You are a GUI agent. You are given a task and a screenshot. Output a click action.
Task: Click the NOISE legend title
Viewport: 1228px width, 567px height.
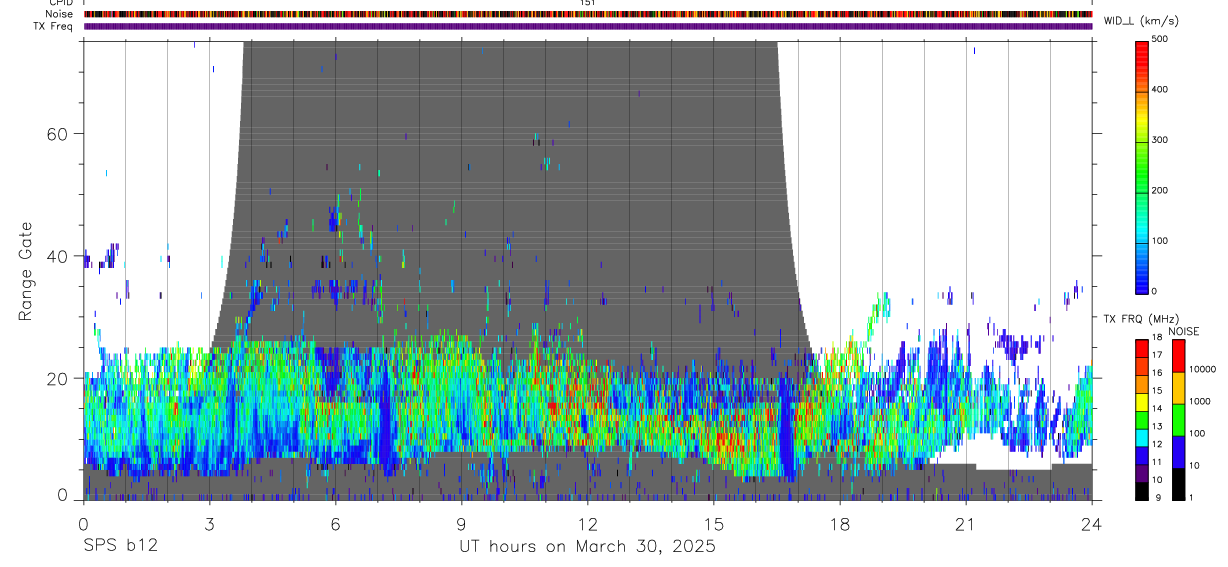(1184, 331)
